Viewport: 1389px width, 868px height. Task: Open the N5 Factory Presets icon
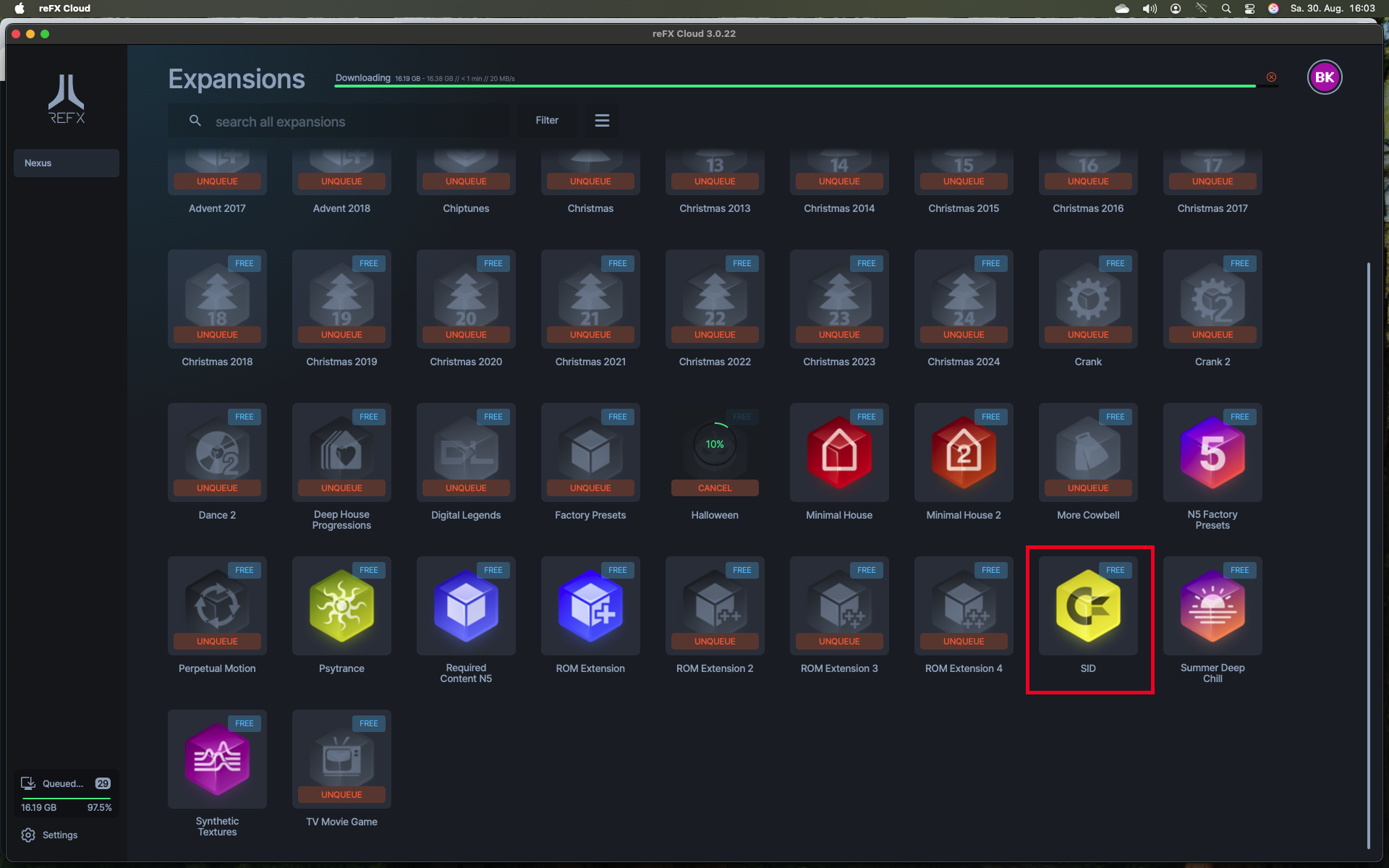[x=1212, y=453]
